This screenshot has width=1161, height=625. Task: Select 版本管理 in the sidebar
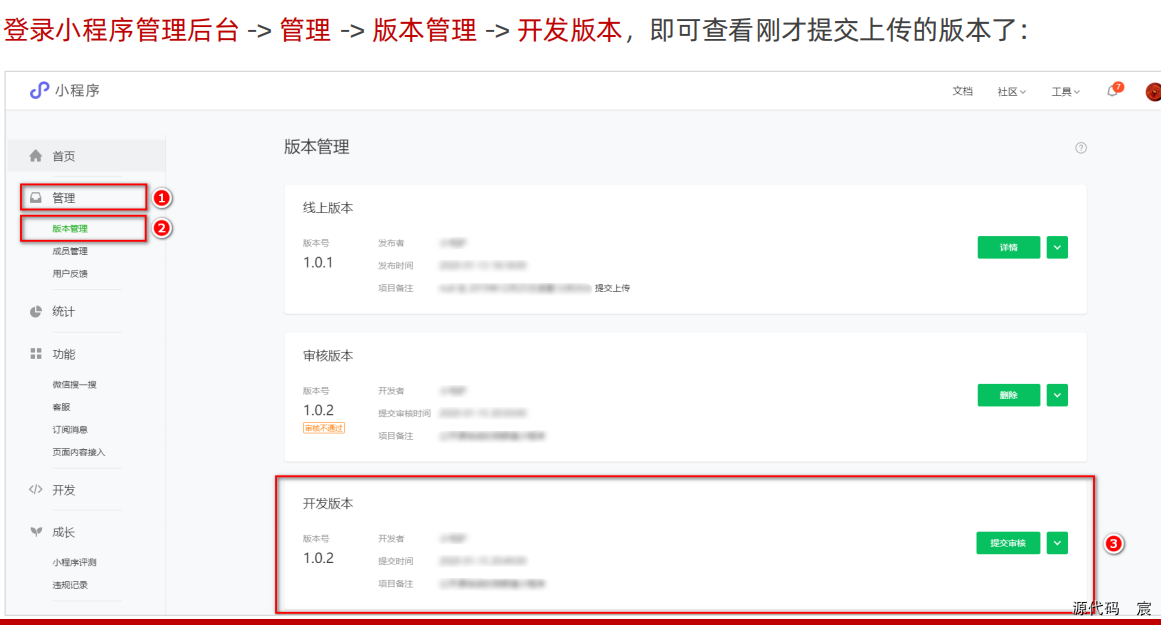click(x=70, y=229)
